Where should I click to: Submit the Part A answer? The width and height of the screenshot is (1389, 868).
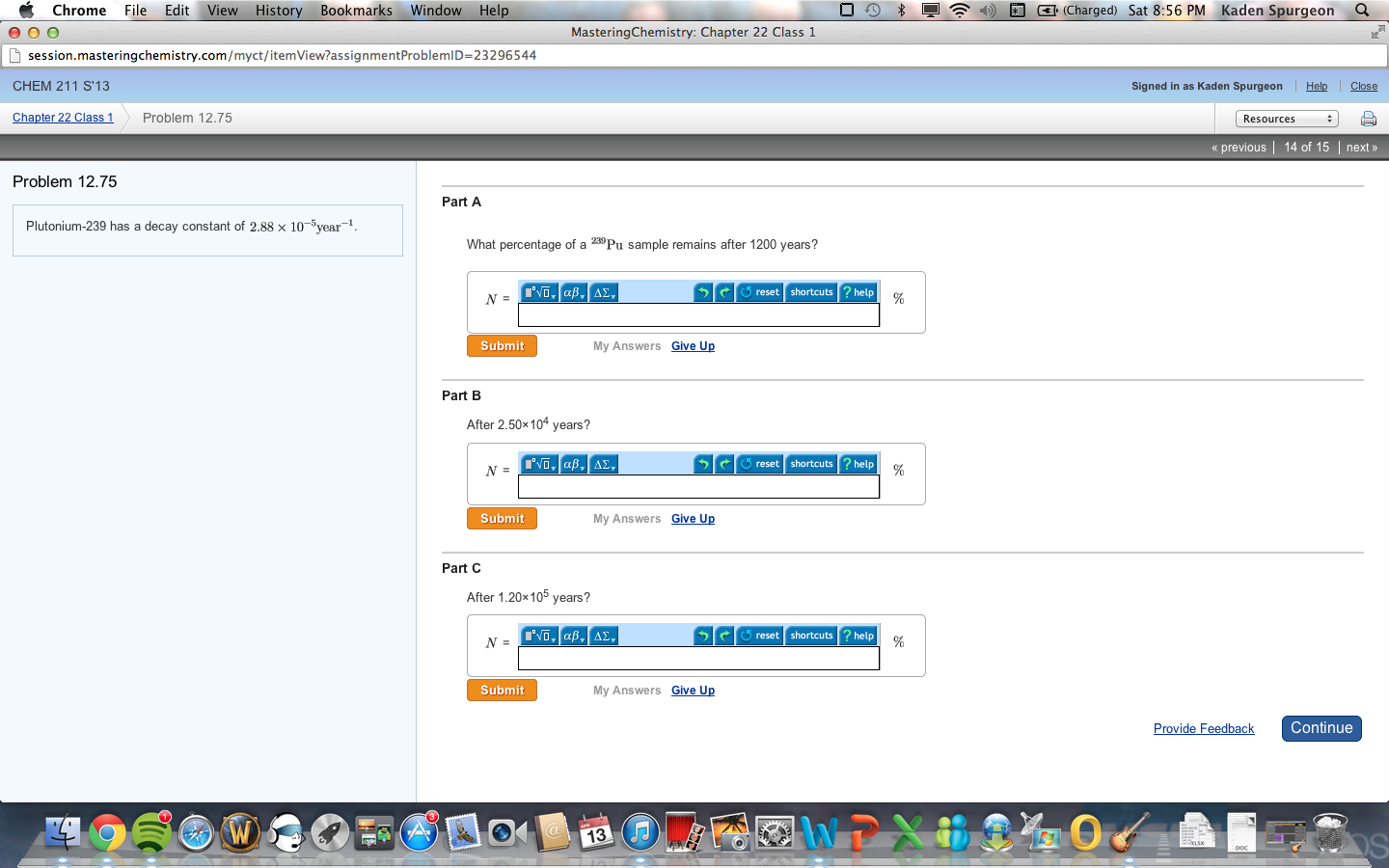pos(502,345)
